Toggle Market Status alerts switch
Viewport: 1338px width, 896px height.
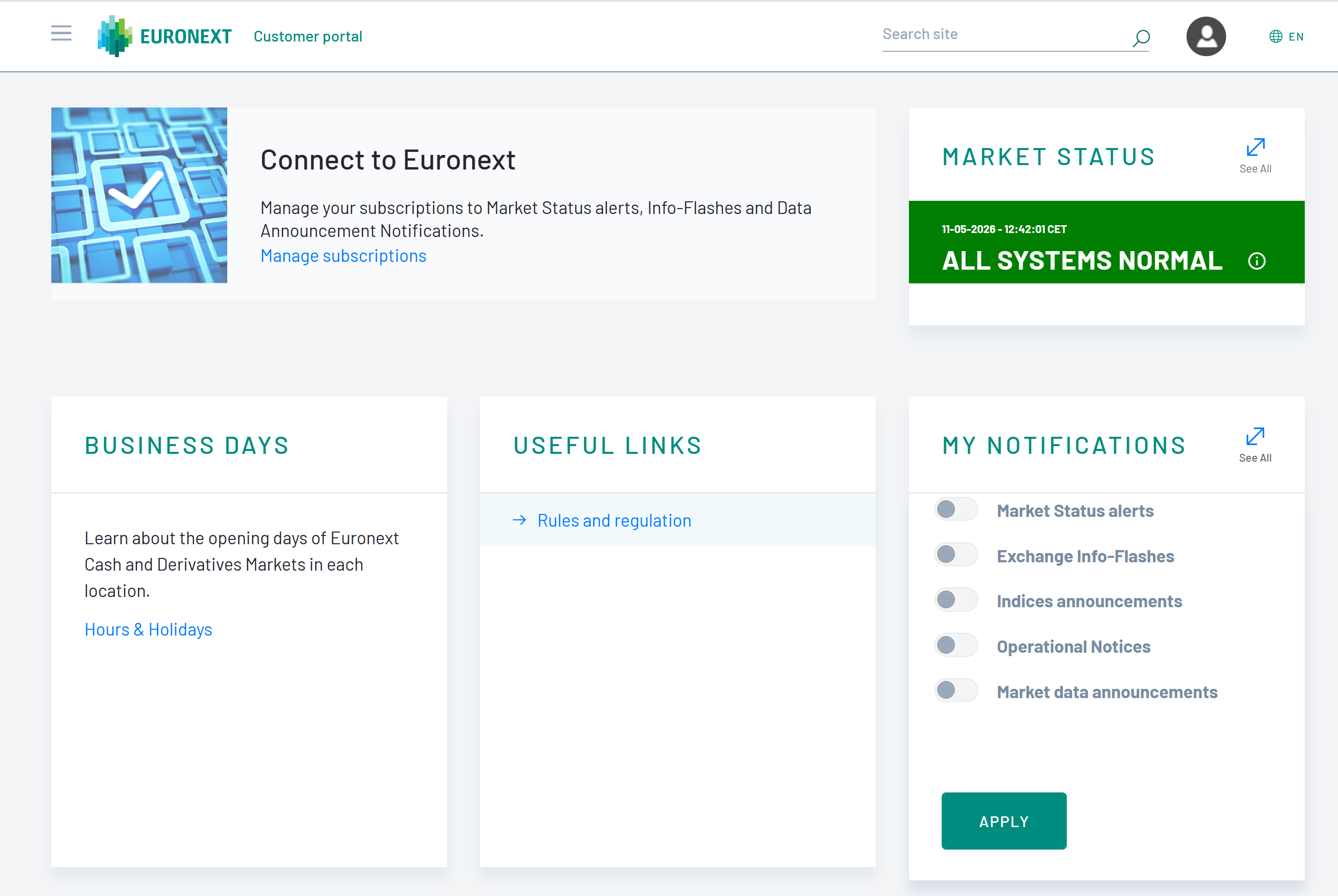tap(956, 509)
